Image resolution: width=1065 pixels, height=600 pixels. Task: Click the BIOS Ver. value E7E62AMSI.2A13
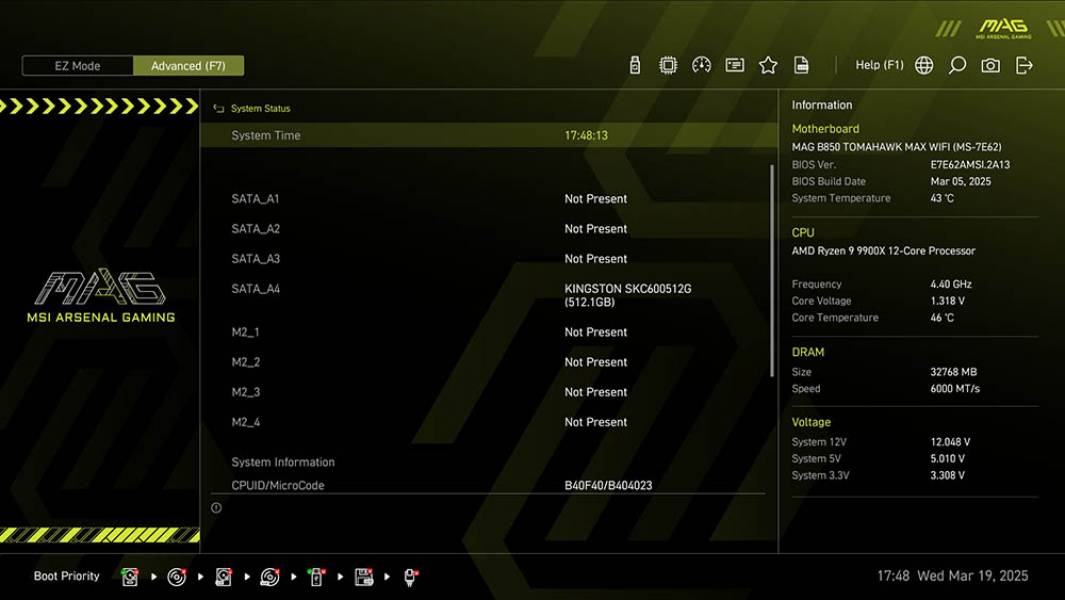click(x=970, y=164)
